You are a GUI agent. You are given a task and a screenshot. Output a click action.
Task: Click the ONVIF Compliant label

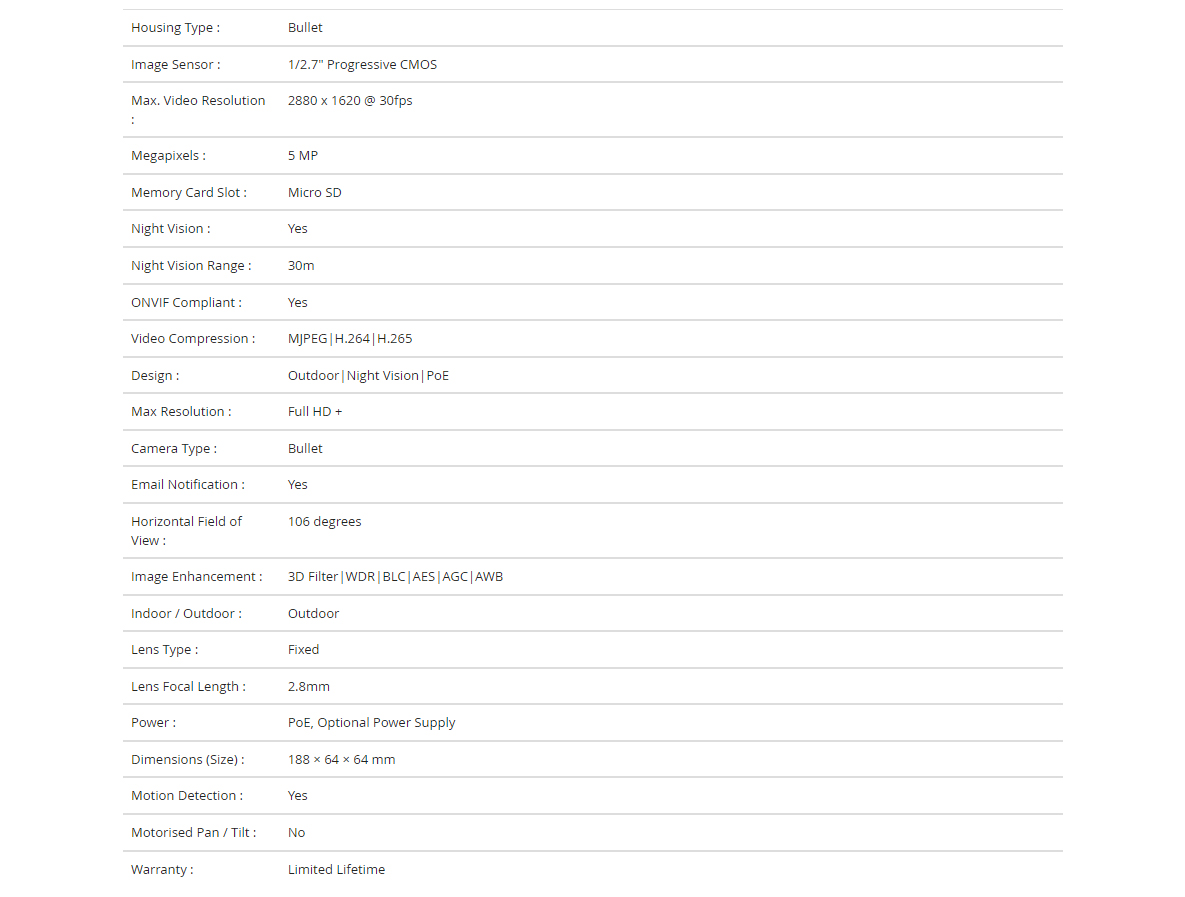click(186, 302)
